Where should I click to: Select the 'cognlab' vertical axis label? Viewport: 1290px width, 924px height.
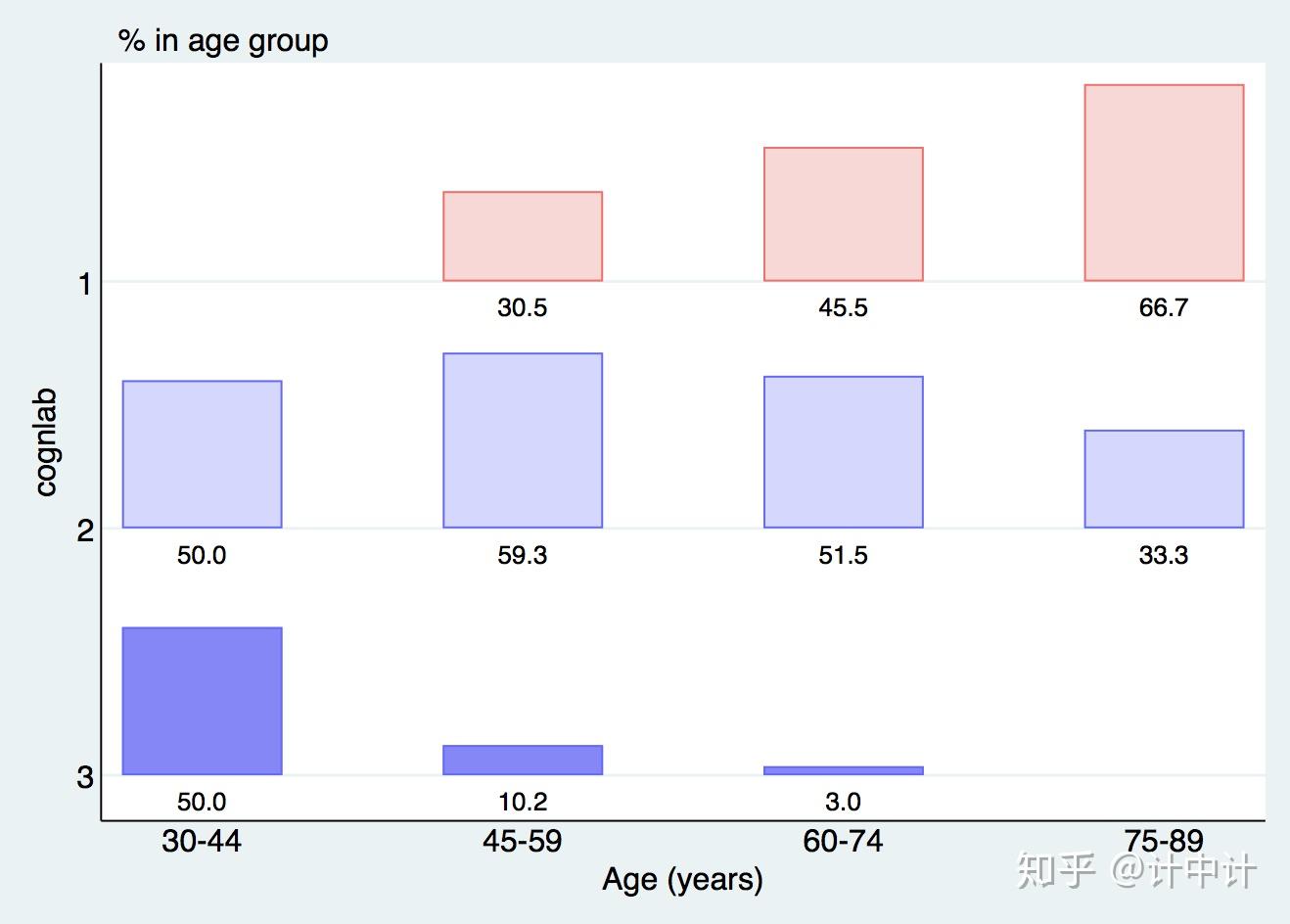coord(46,442)
